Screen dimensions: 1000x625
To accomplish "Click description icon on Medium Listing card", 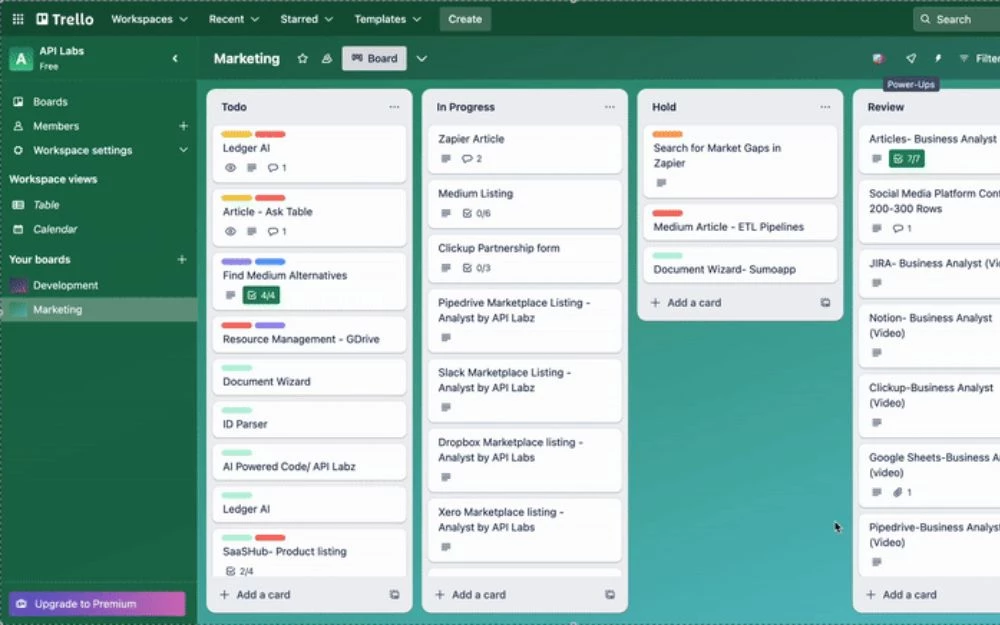I will (446, 214).
